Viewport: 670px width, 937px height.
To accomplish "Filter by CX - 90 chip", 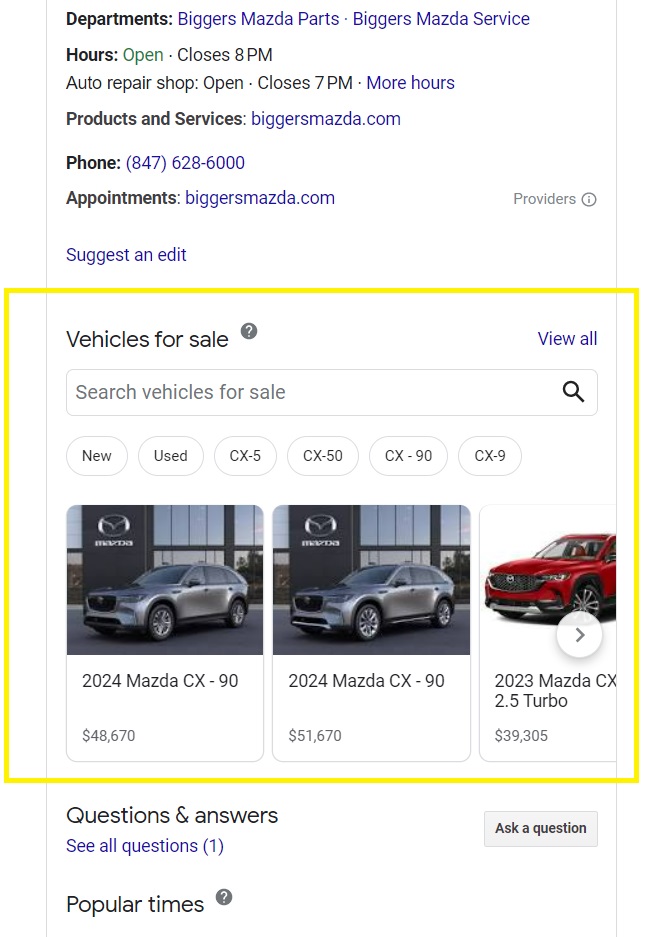I will (x=408, y=456).
